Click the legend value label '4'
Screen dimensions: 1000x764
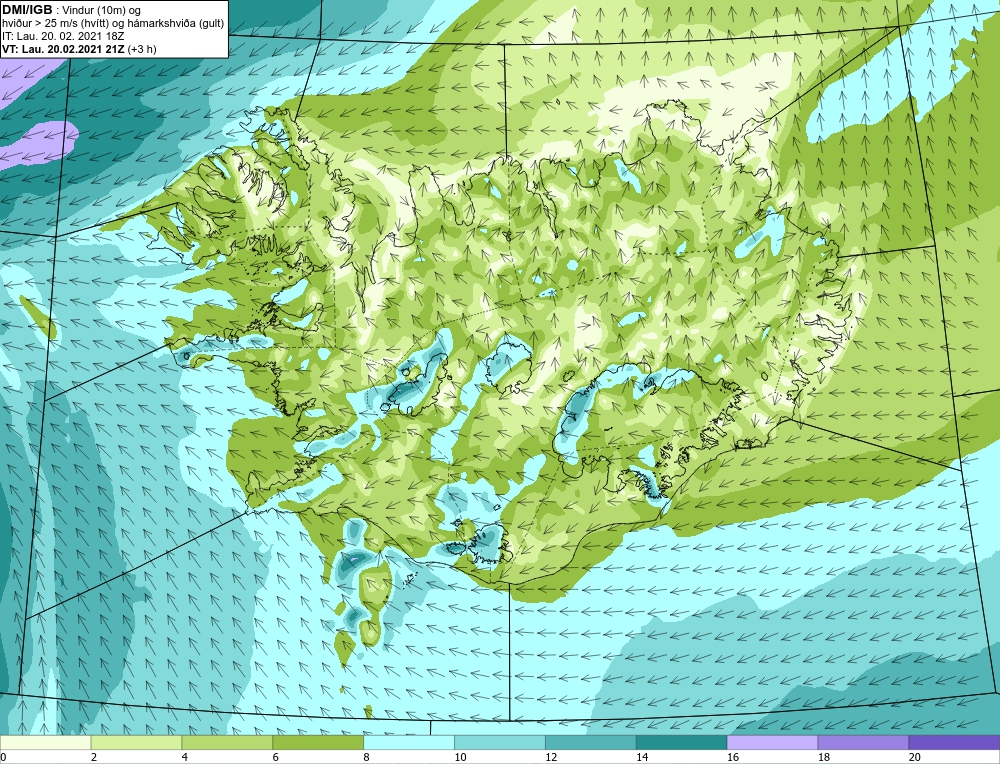[x=185, y=758]
